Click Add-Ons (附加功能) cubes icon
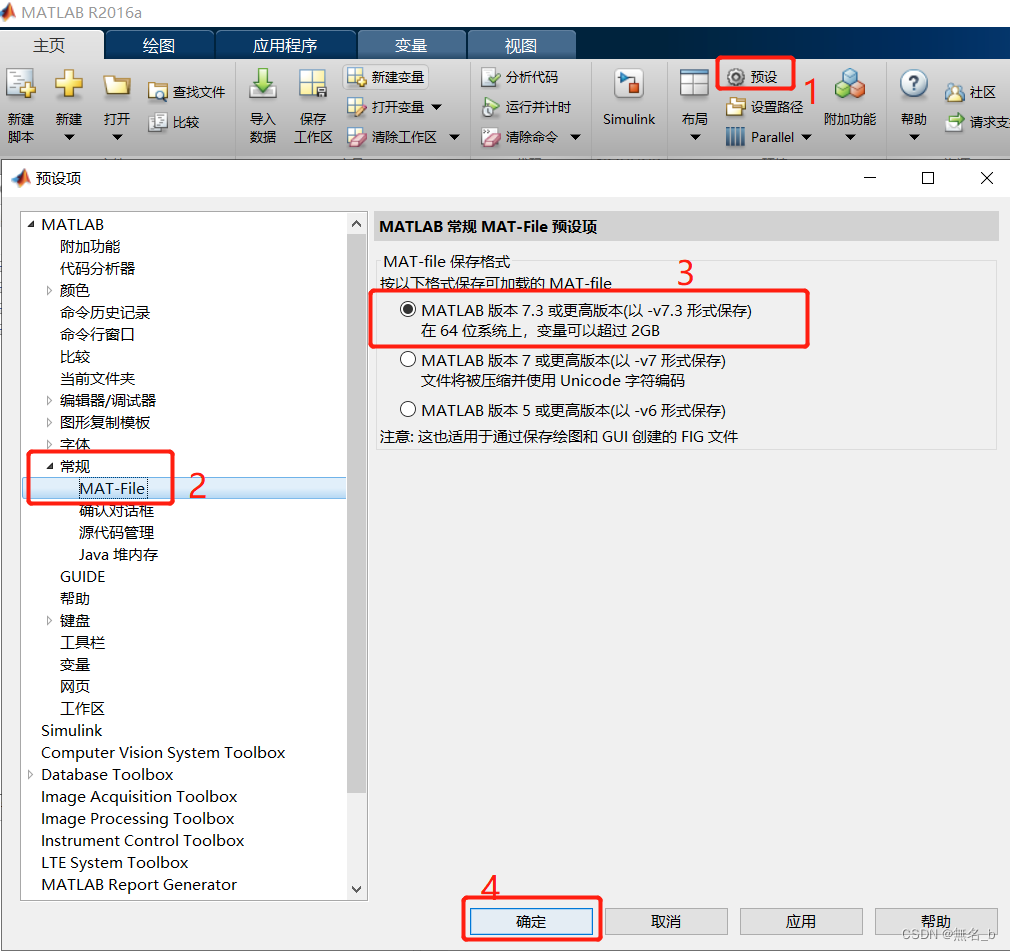Viewport: 1010px width, 951px height. coord(850,84)
